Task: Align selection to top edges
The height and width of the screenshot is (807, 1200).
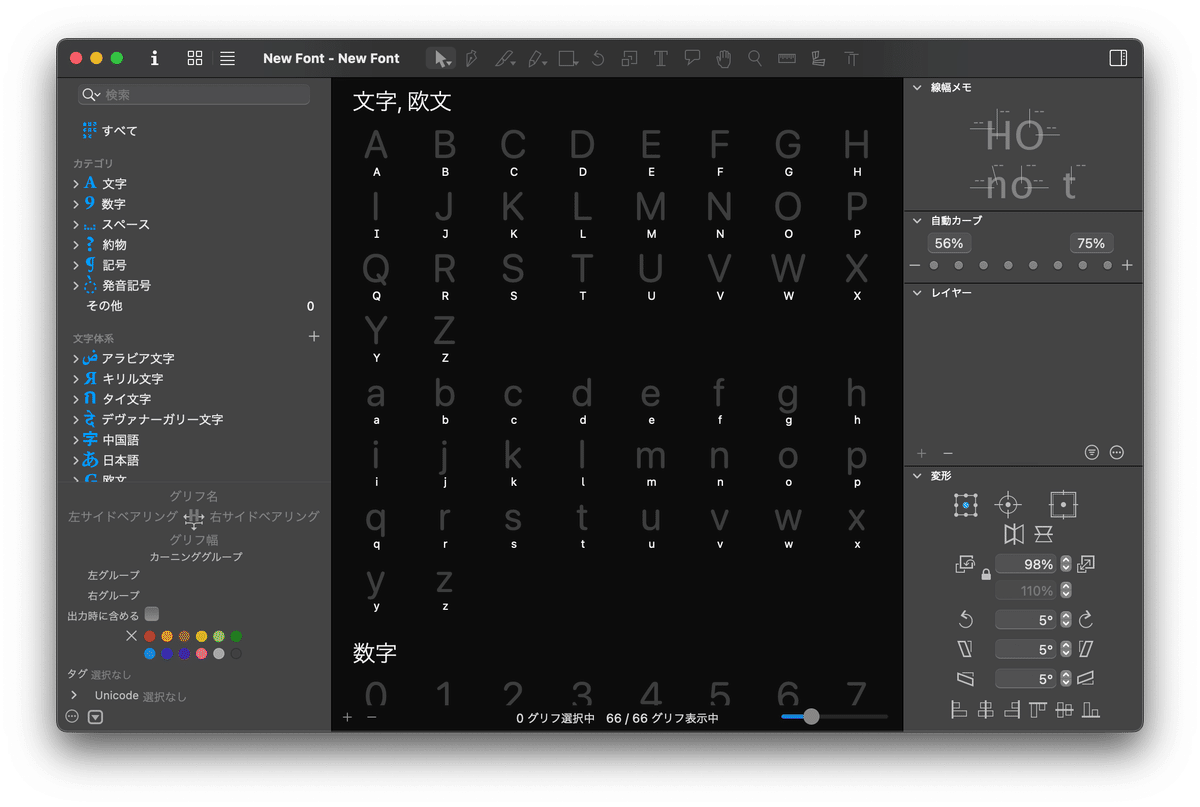Action: (x=1037, y=710)
